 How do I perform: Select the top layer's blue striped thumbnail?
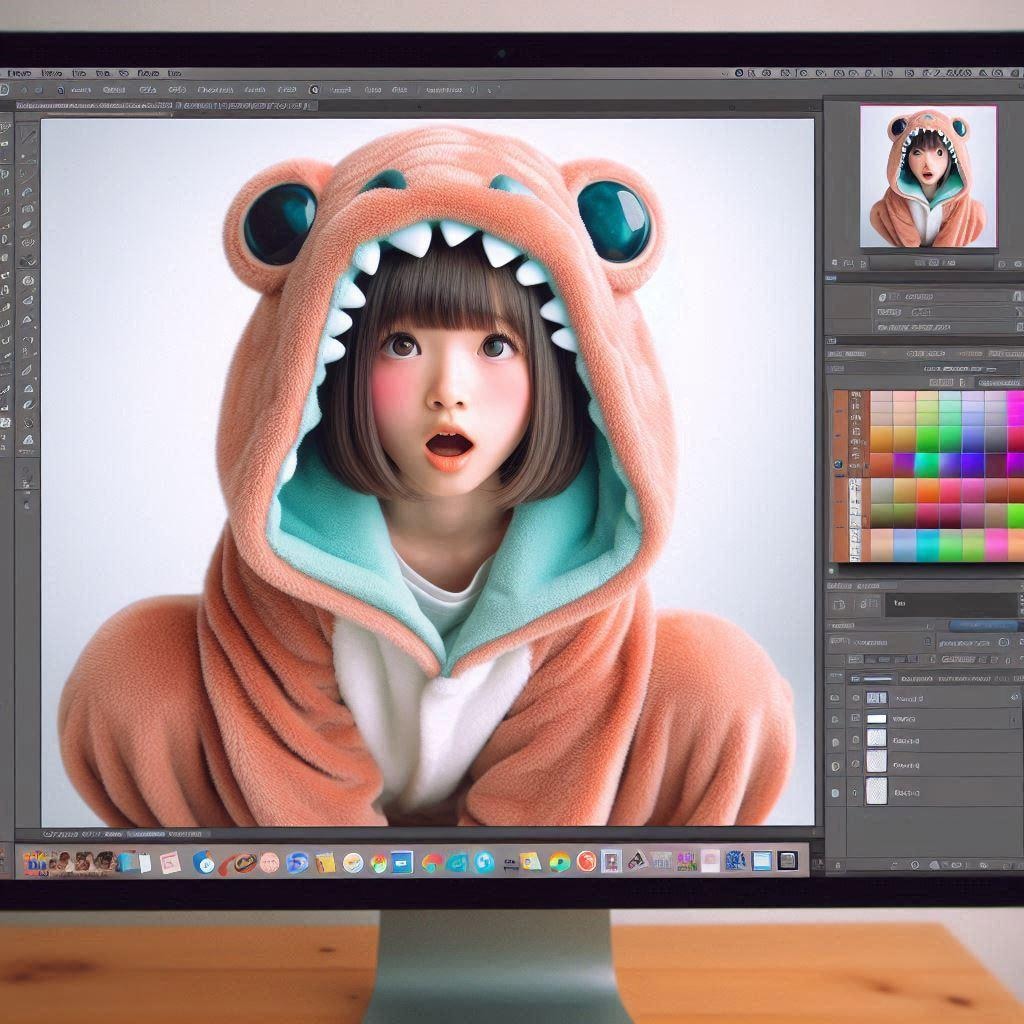click(876, 698)
